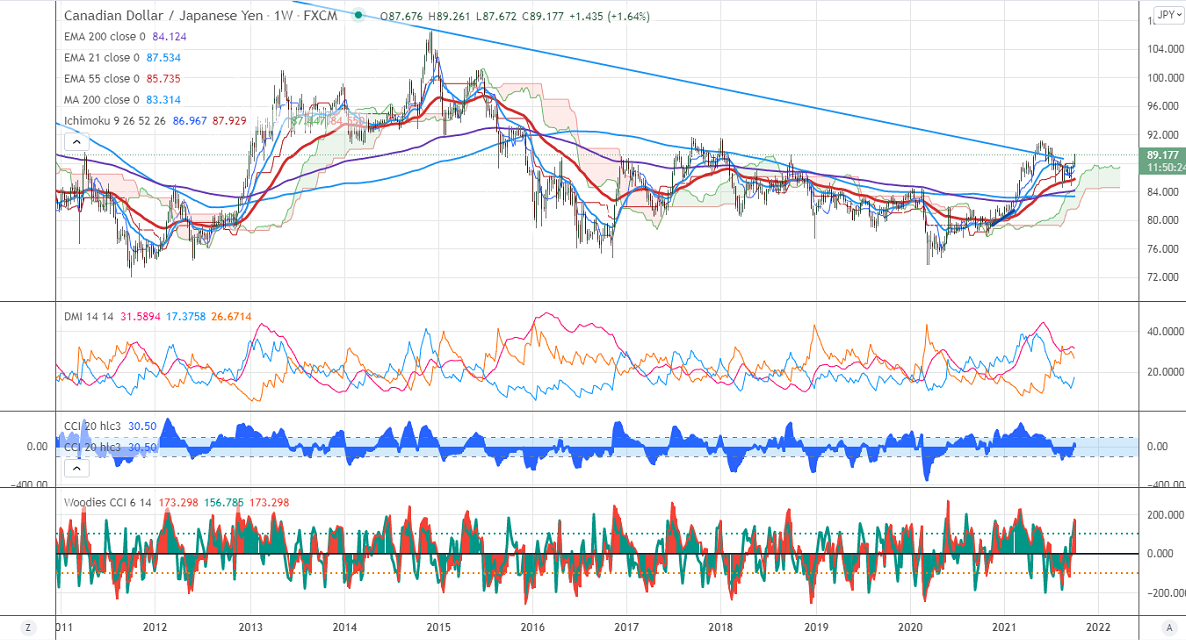Click the 2019 time axis label
The width and height of the screenshot is (1186, 640).
tap(816, 627)
